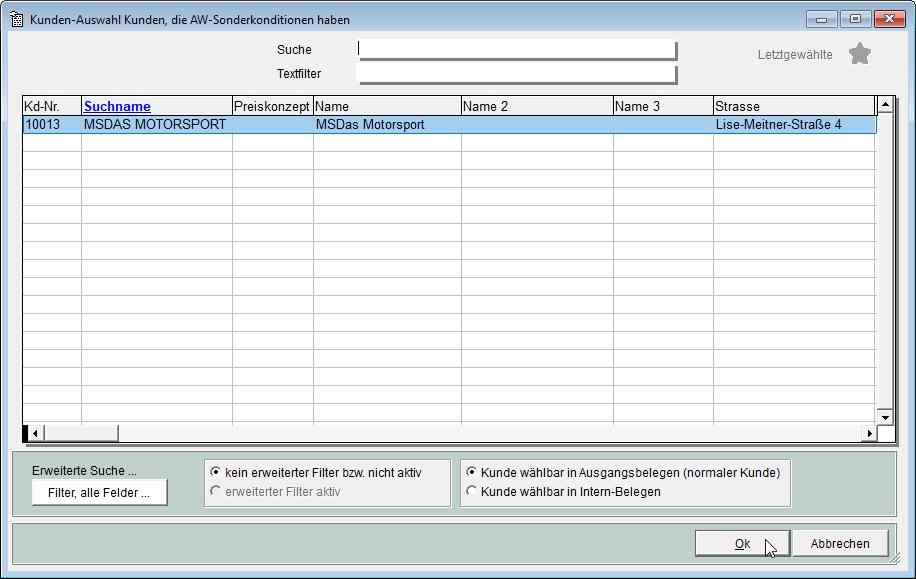Close the Kunden-Auswahl window
The height and width of the screenshot is (579, 916).
pos(890,19)
